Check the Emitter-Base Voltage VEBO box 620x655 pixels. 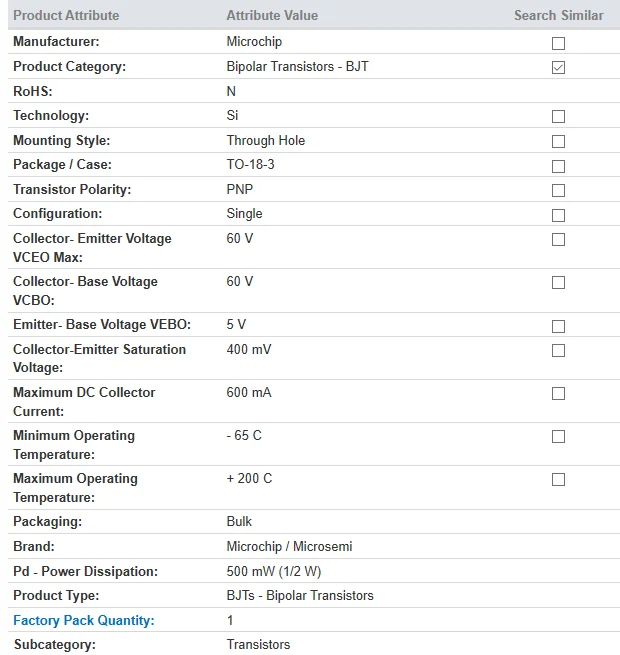tap(558, 326)
